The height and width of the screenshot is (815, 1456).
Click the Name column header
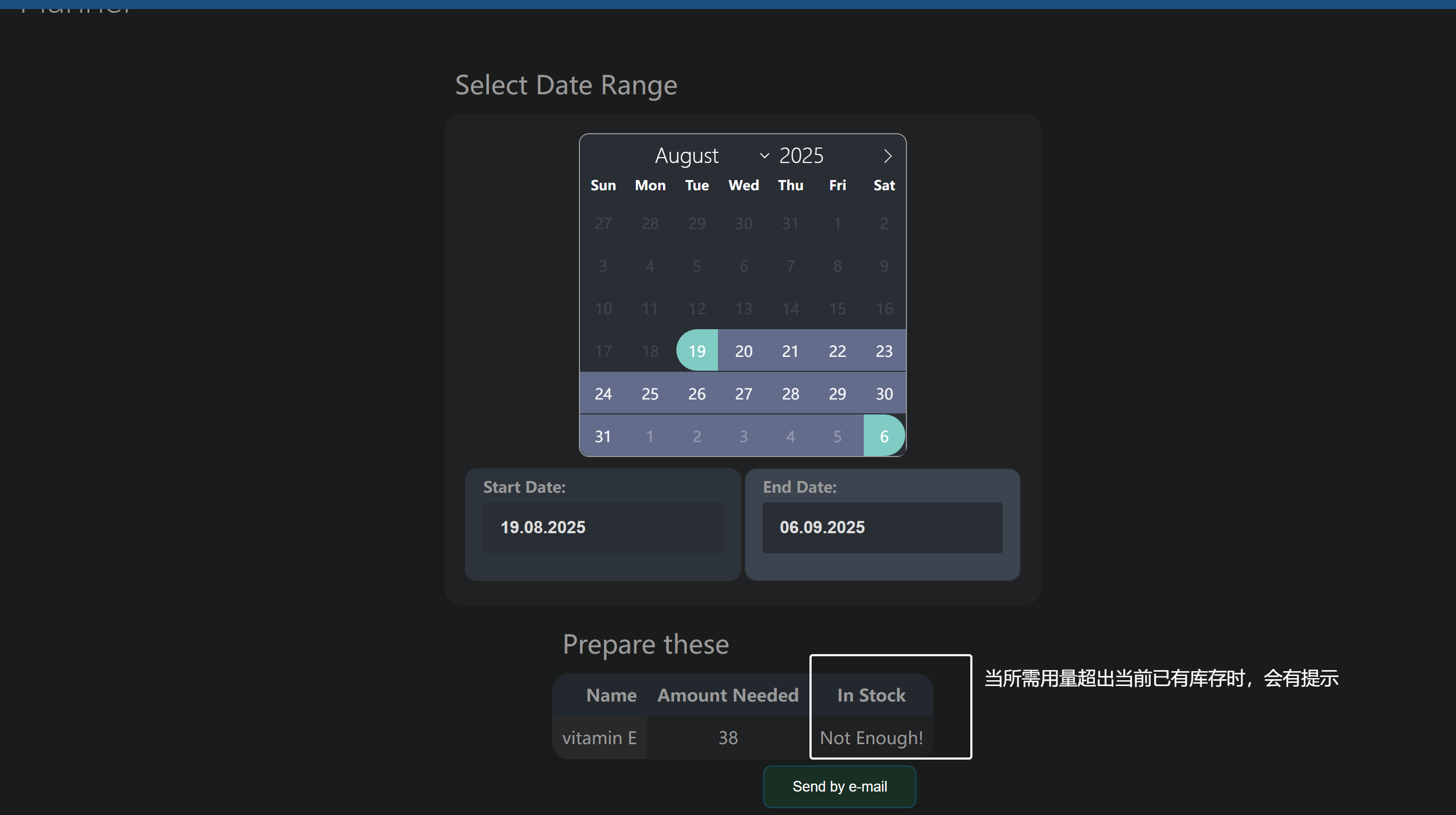pos(611,695)
